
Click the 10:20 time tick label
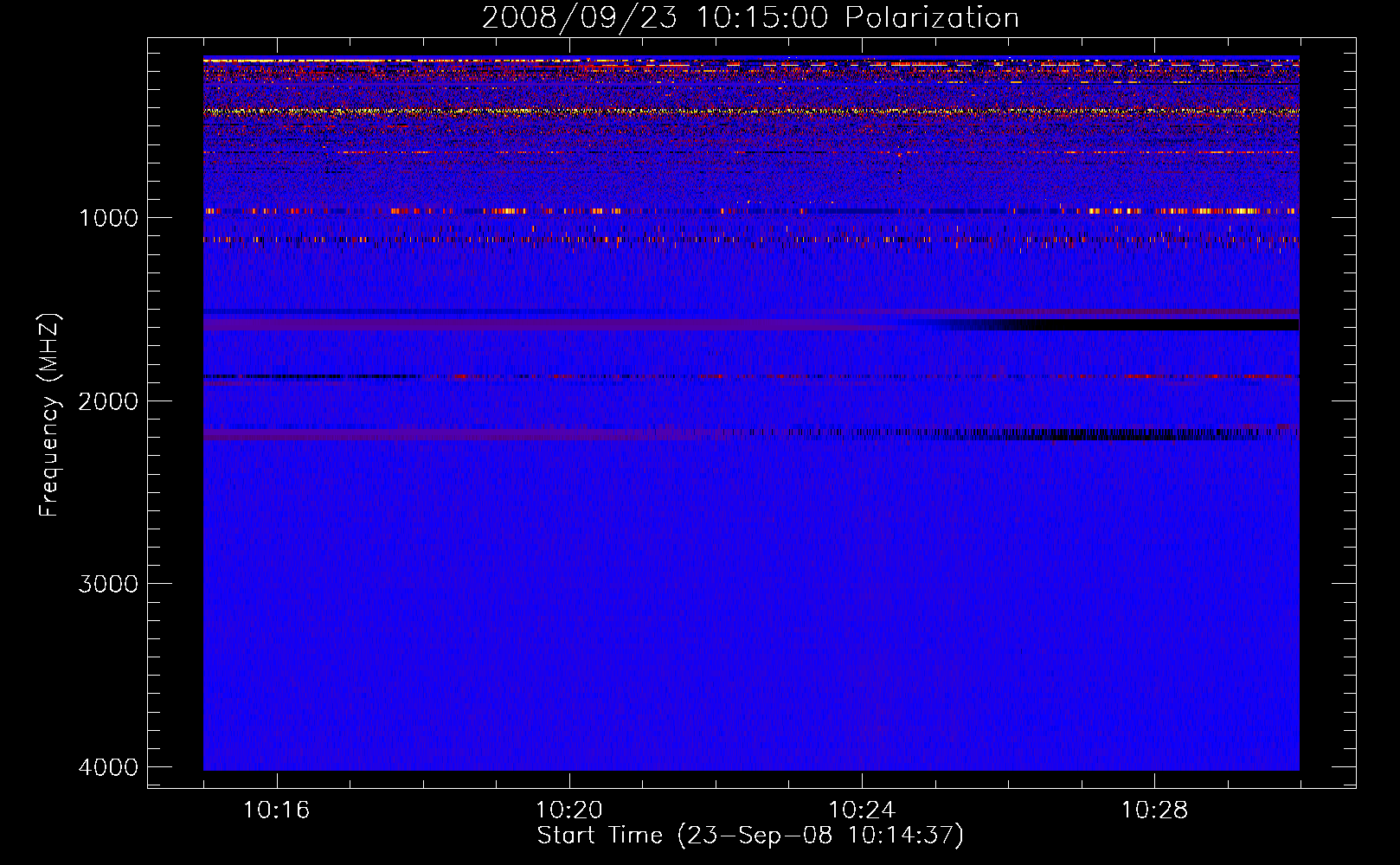(x=569, y=810)
